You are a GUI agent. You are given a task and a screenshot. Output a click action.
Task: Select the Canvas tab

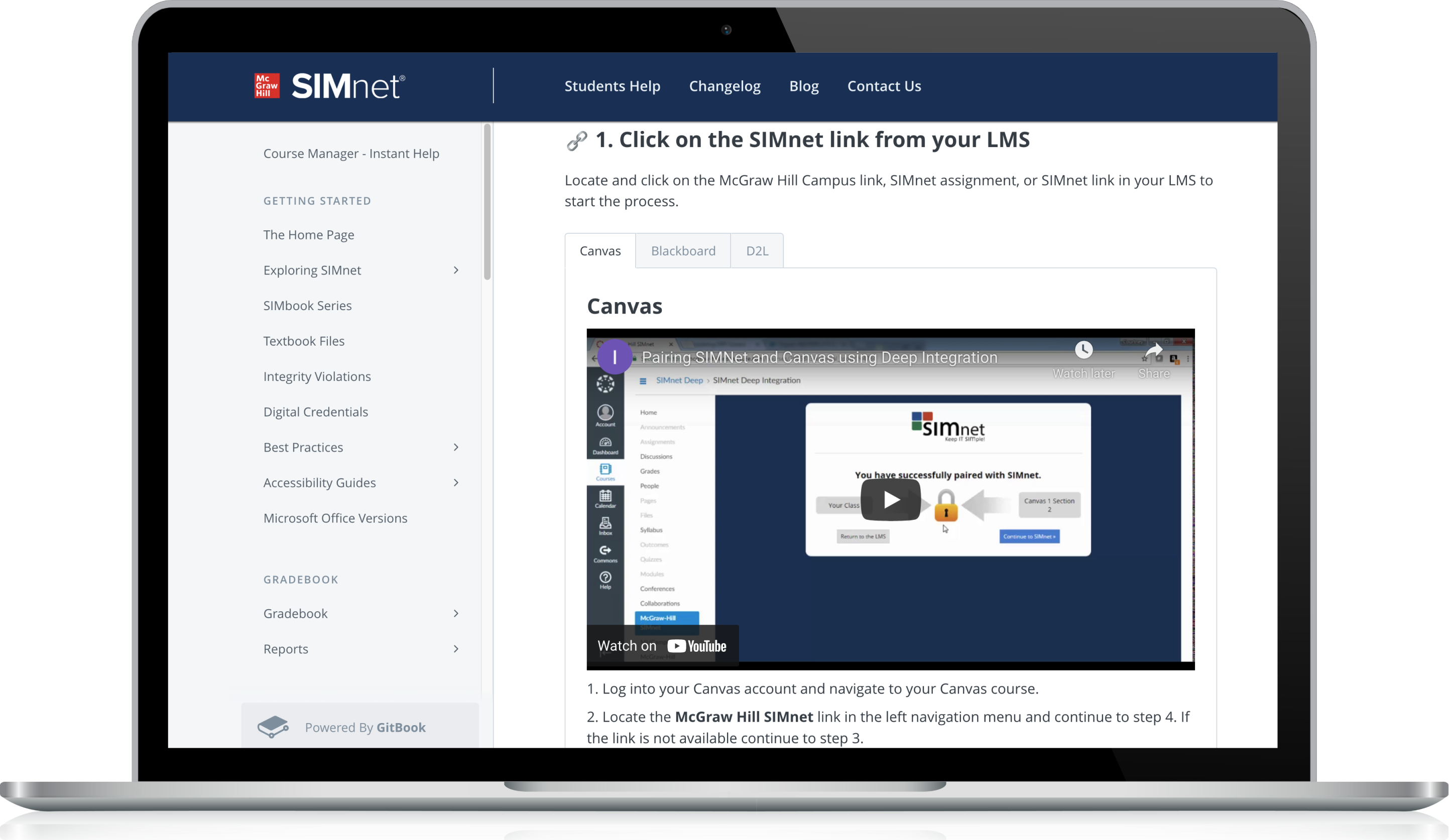599,250
